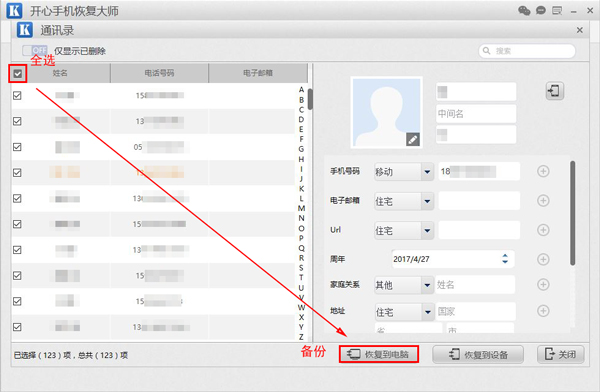Click the phone number field starting 18
The image size is (600, 392).
(x=479, y=171)
